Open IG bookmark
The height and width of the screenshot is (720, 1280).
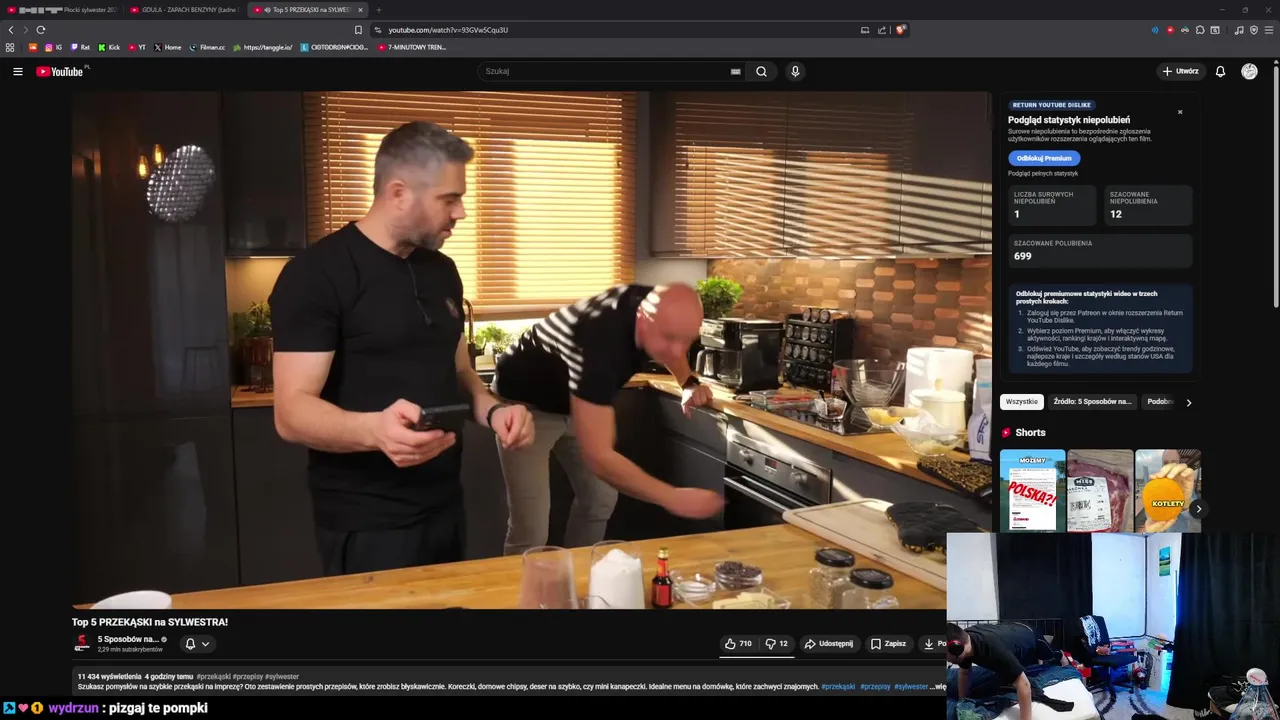[x=53, y=47]
